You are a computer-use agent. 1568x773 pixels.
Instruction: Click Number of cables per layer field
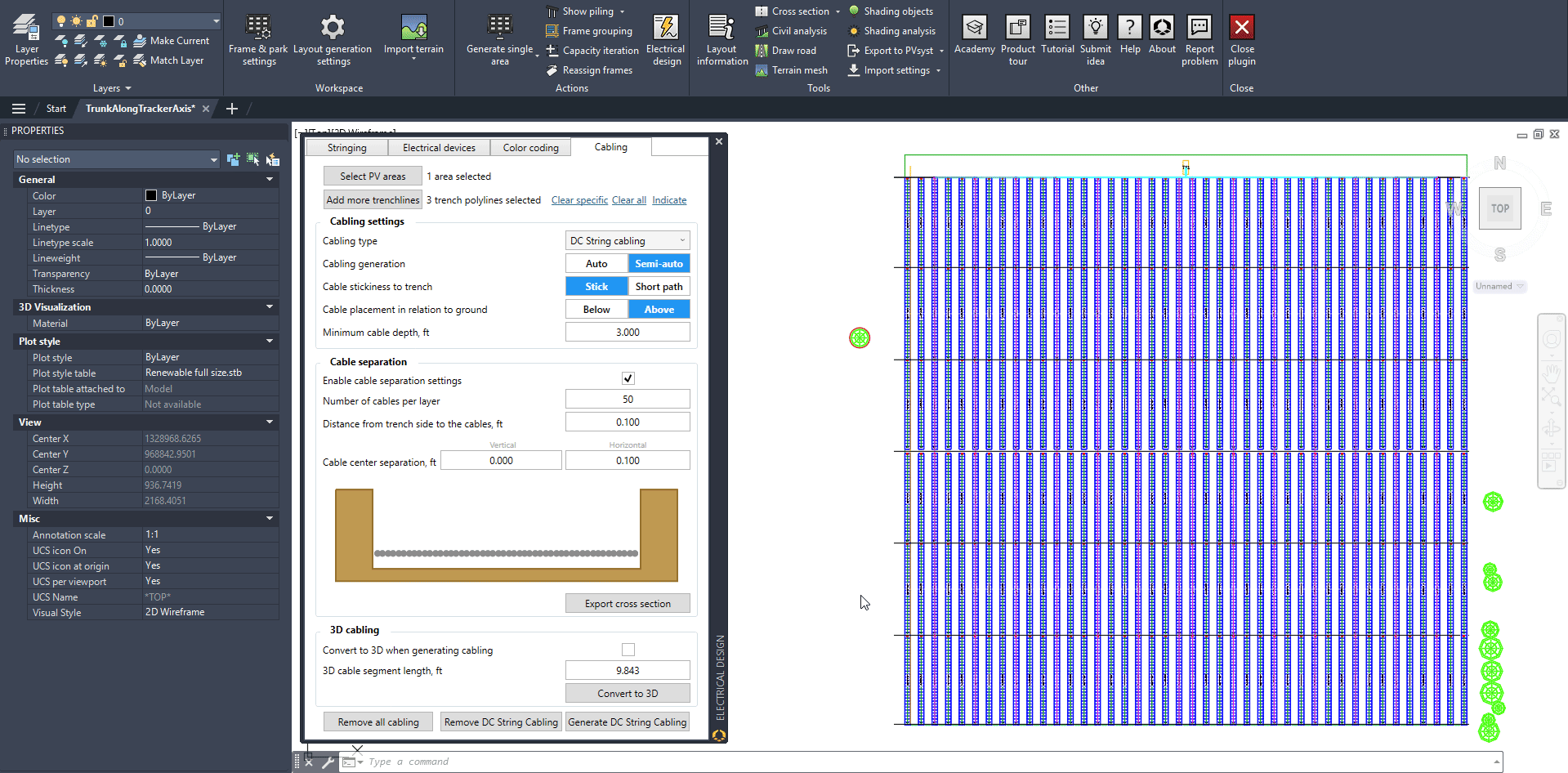tap(628, 399)
